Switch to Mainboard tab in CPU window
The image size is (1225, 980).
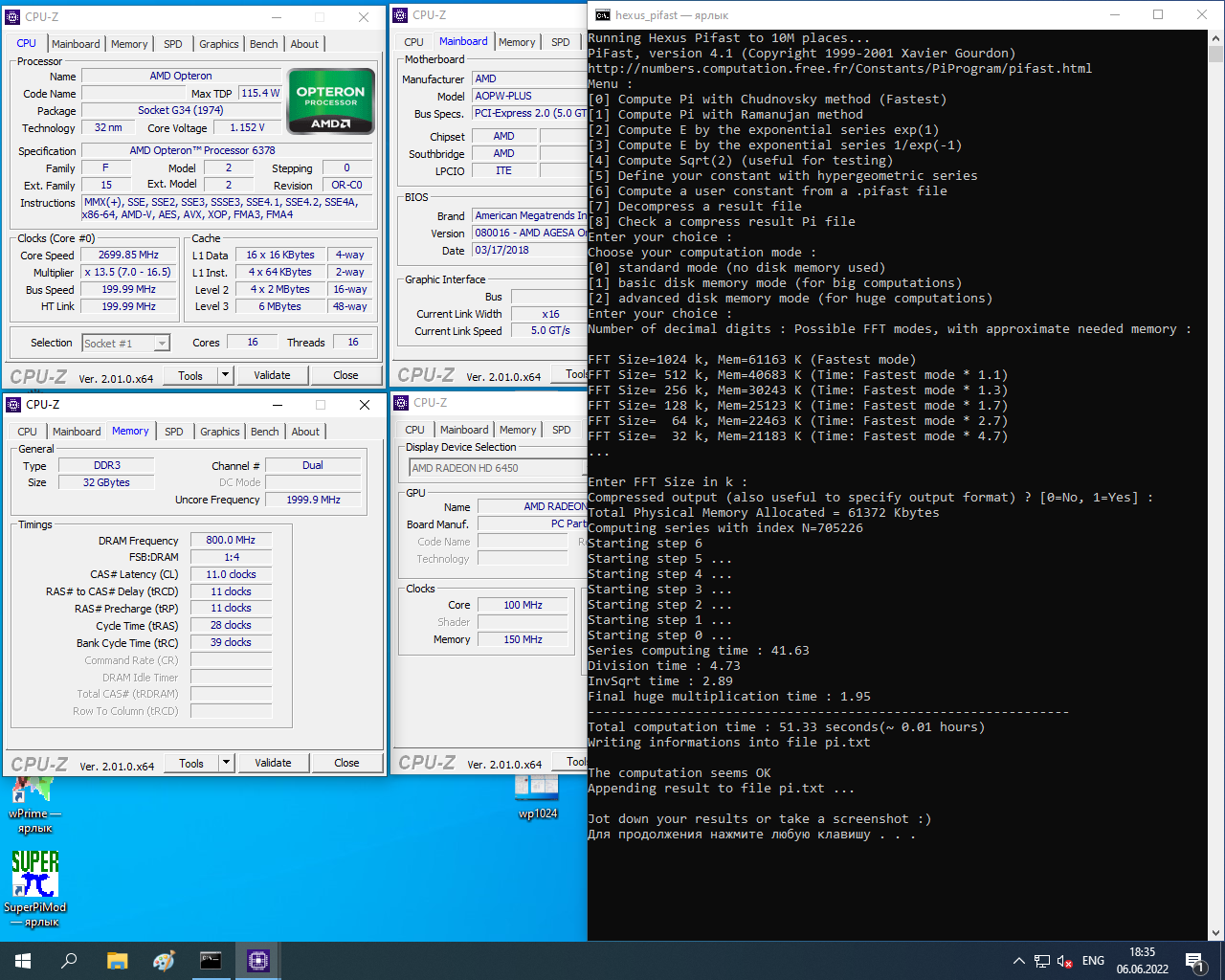point(76,44)
